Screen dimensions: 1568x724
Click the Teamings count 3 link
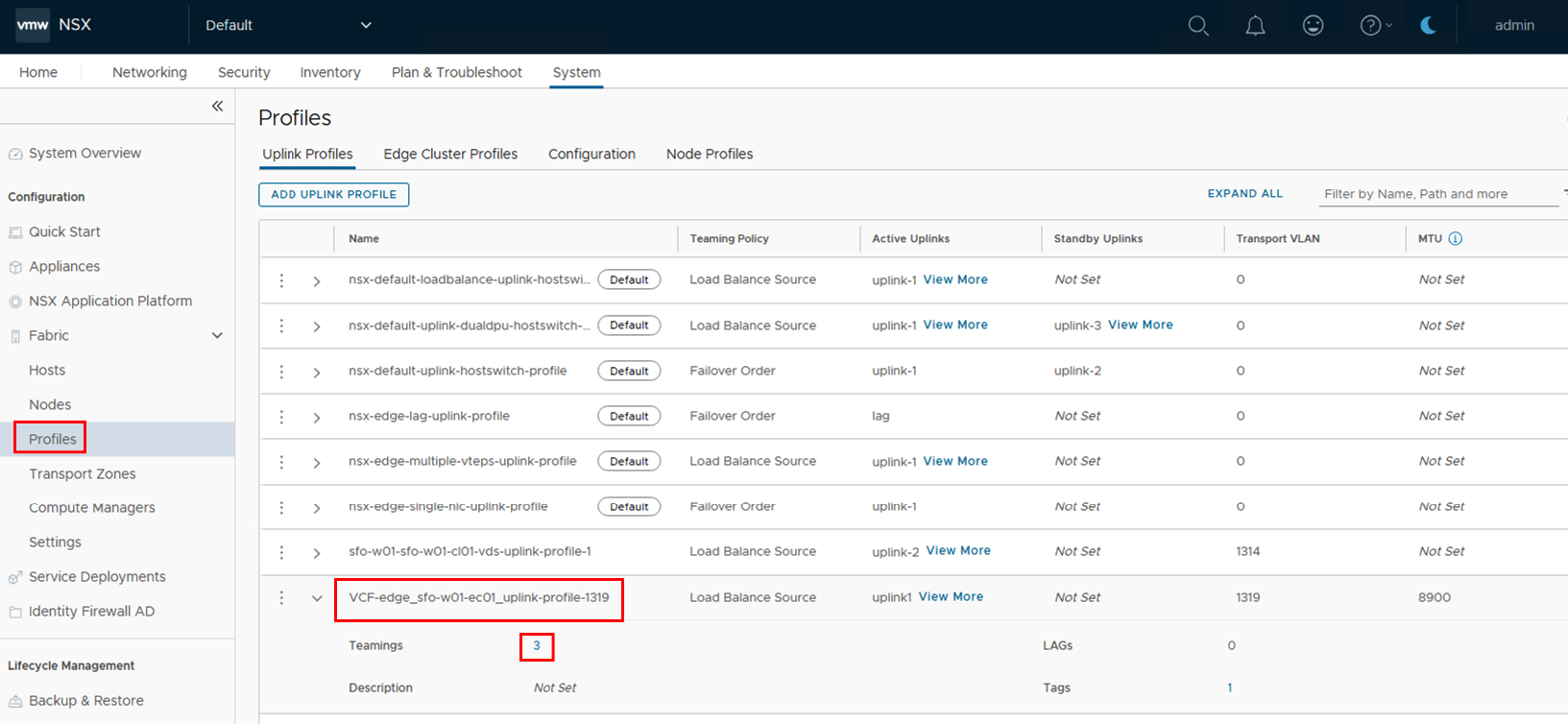(x=537, y=646)
